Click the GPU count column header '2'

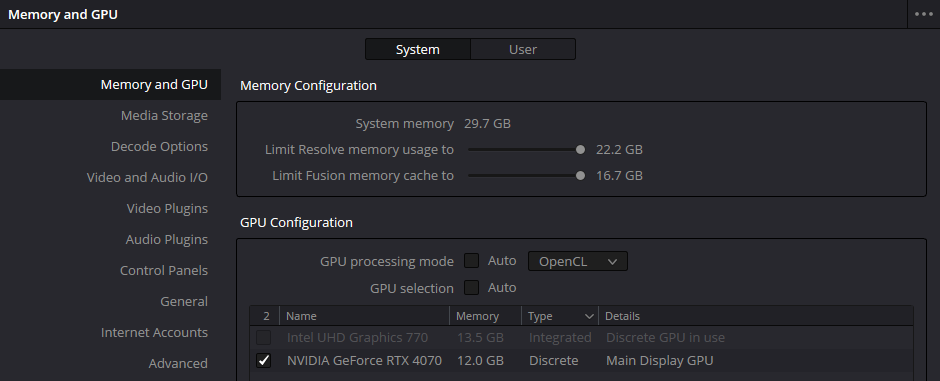pyautogui.click(x=265, y=316)
